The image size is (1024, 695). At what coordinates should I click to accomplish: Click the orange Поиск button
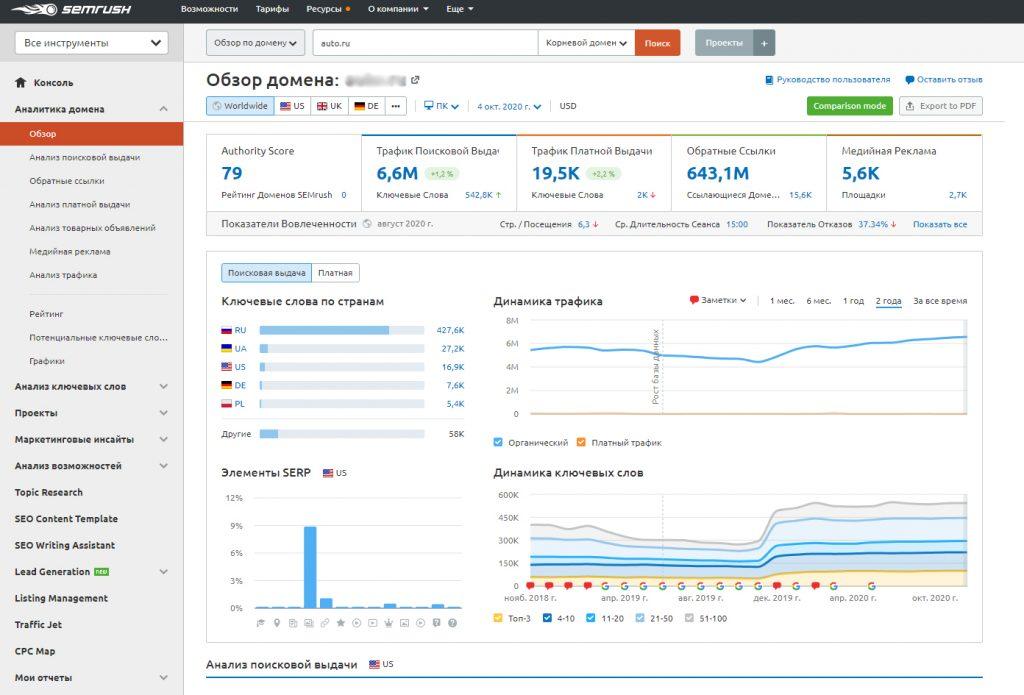point(658,43)
